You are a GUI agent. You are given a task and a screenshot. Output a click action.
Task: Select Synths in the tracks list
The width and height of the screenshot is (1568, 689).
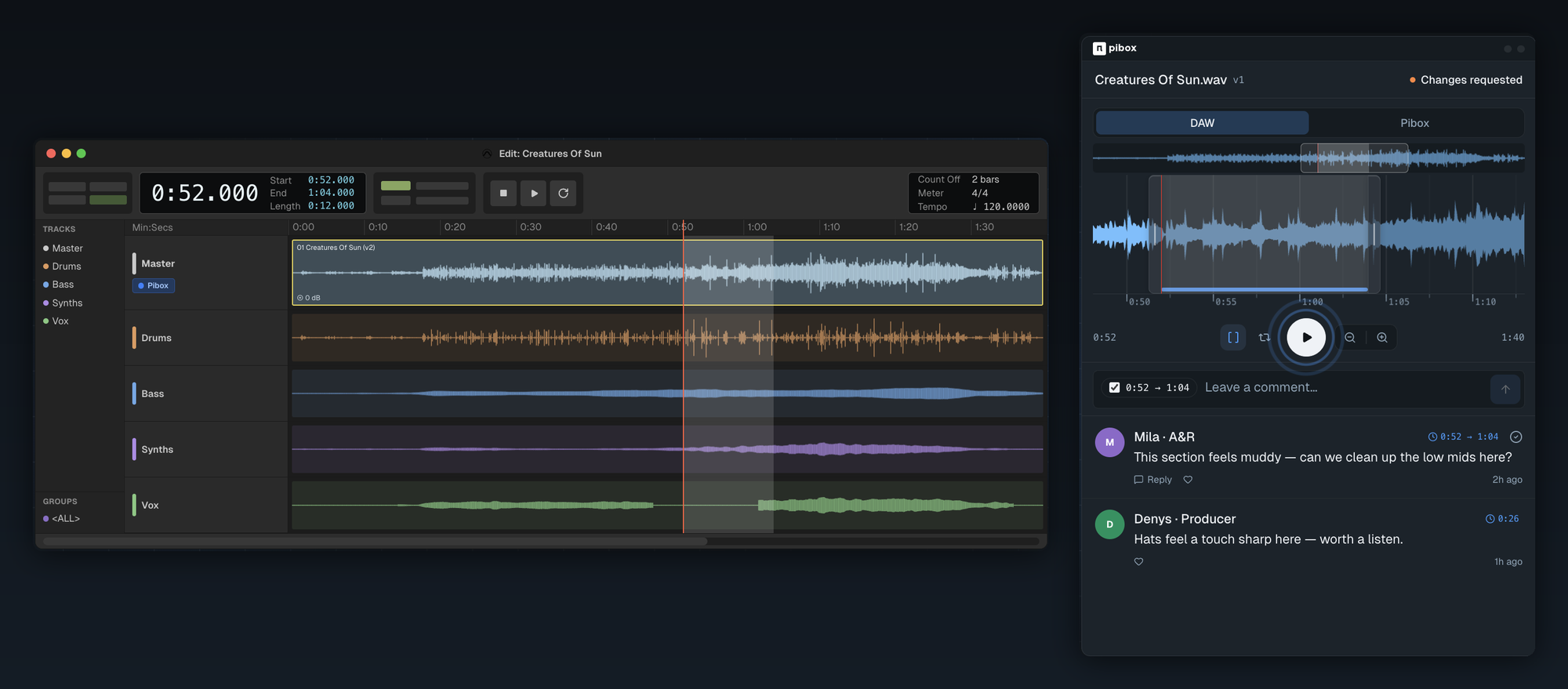coord(63,303)
